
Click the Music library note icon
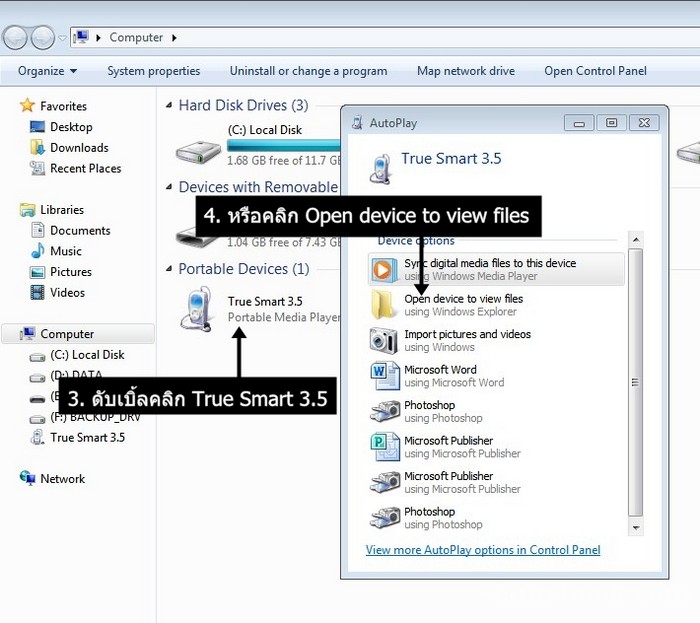point(38,251)
